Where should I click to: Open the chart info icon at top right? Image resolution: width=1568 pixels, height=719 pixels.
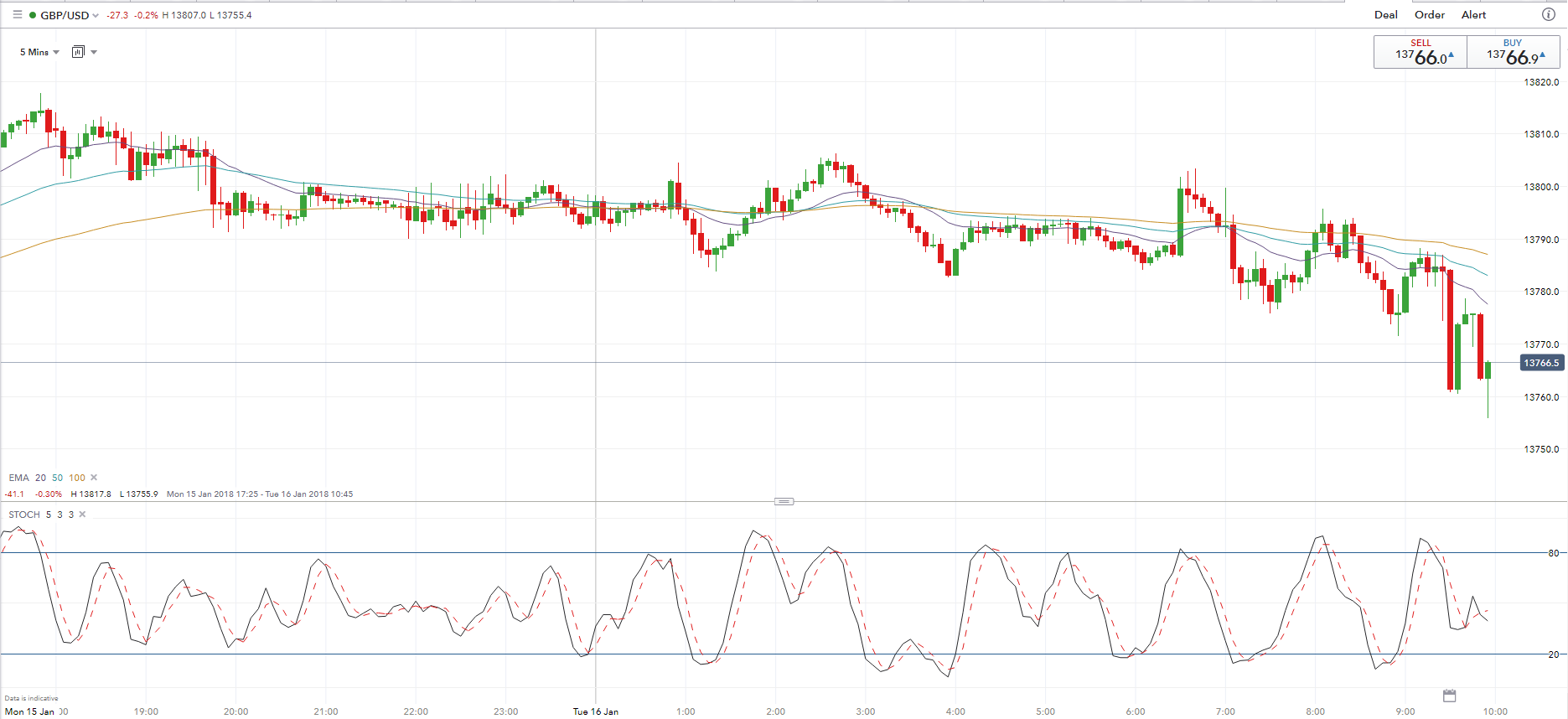(x=1549, y=14)
